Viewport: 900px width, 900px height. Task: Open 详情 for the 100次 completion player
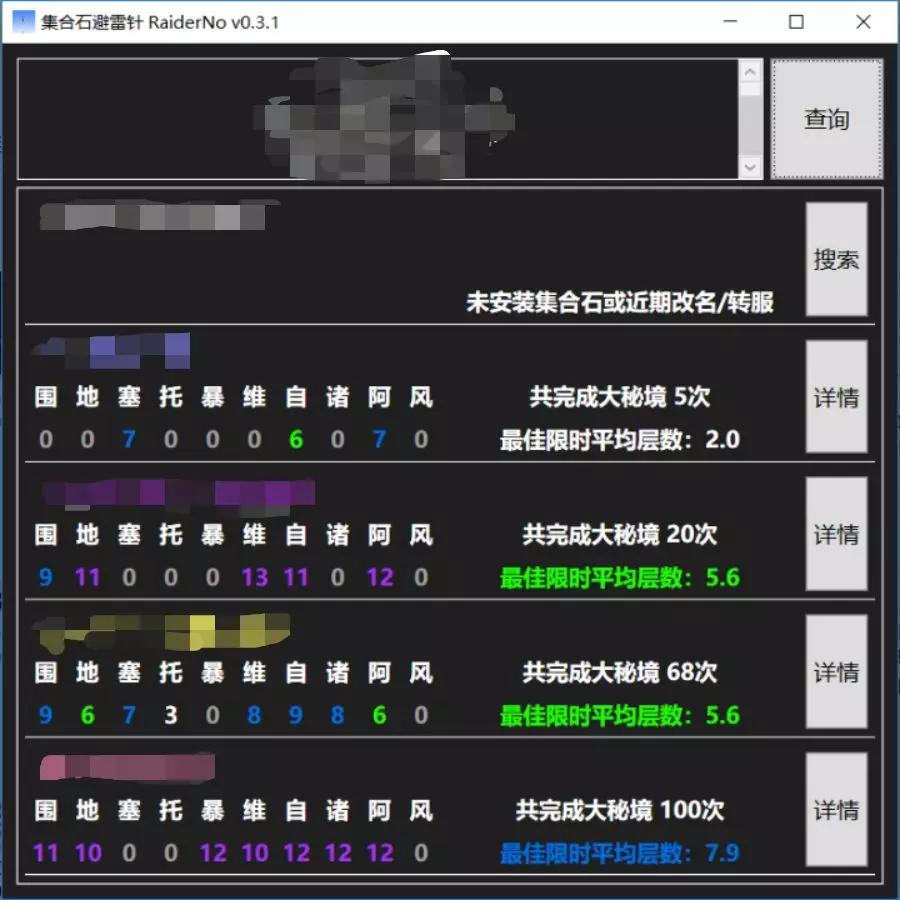[836, 809]
